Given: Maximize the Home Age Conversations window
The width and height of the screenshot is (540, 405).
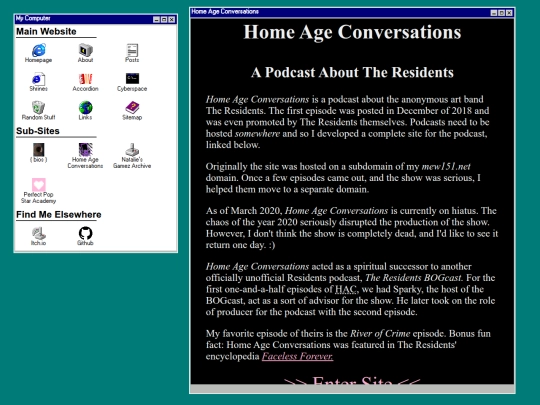Looking at the screenshot, I should pos(501,13).
